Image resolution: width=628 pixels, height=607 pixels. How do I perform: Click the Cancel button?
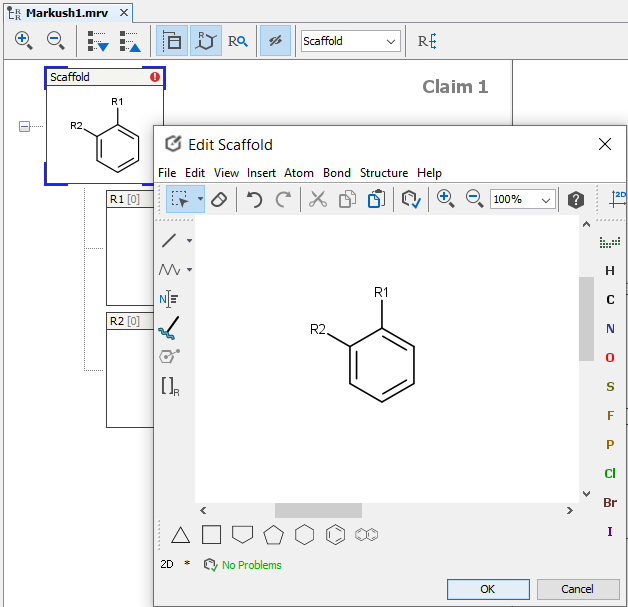577,589
